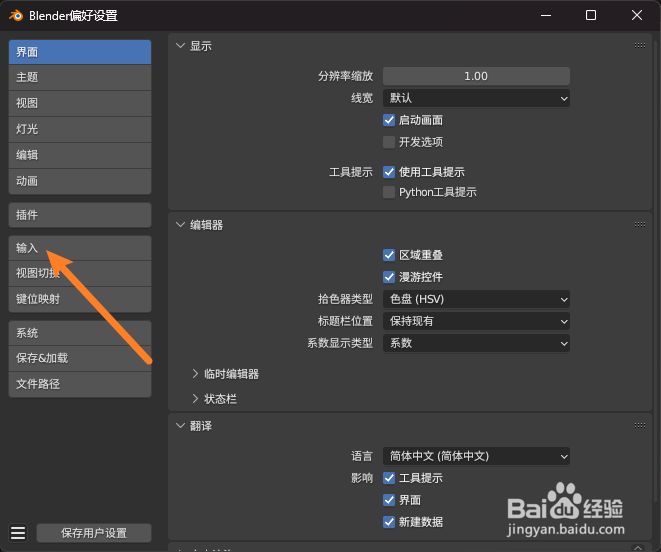Screen dimensions: 661x552
Task: Open 拾色器类型 dropdown 色盘 (HSV)
Action: tap(476, 299)
